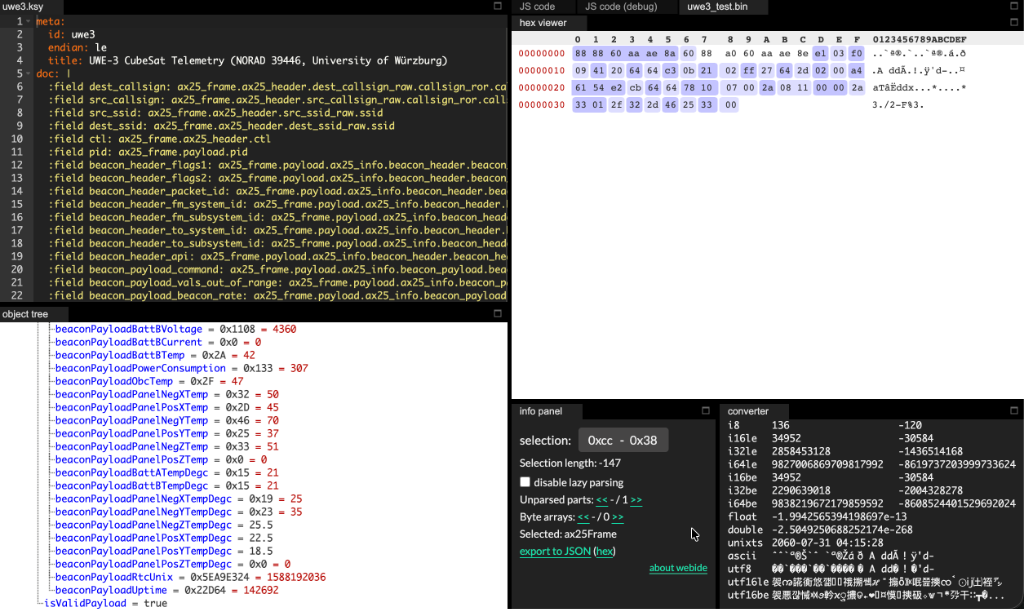
Task: Open the JS code tab
Action: tap(537, 7)
